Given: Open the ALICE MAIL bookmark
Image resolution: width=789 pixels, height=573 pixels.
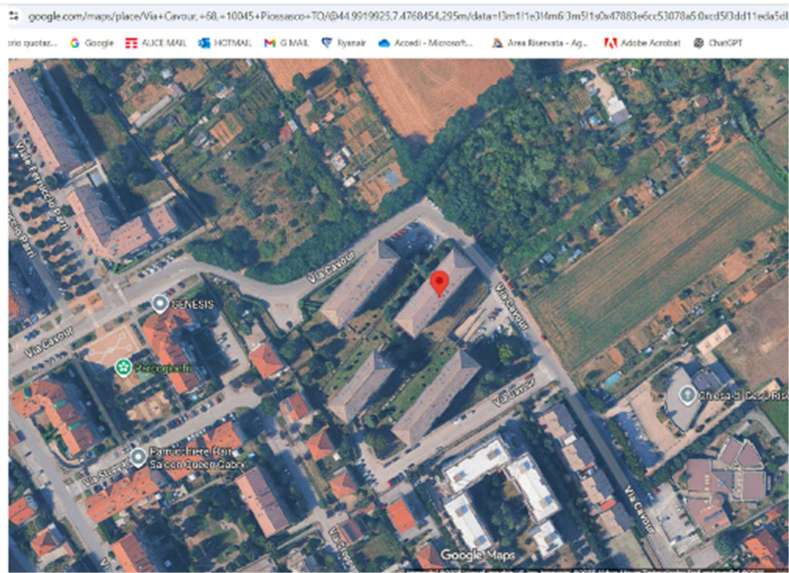Looking at the screenshot, I should coord(155,43).
